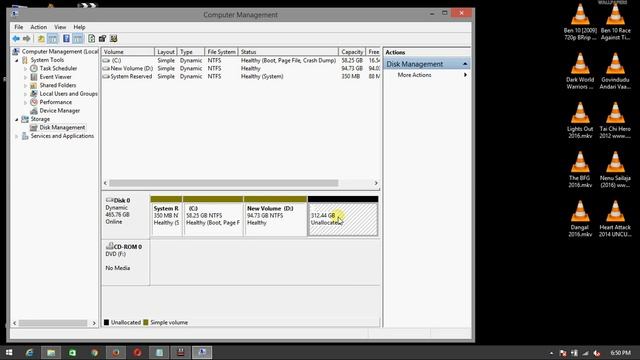The width and height of the screenshot is (640, 360).
Task: Open Device Manager from the tree
Action: [60, 111]
